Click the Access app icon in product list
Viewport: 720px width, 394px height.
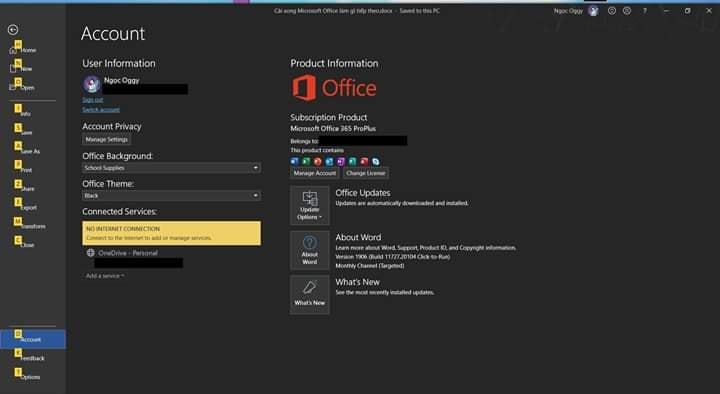coord(364,161)
